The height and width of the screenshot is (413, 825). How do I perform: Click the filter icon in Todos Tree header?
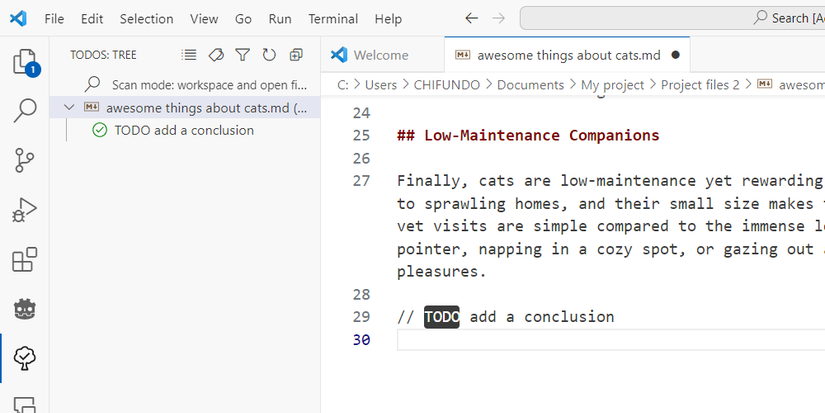coord(242,55)
